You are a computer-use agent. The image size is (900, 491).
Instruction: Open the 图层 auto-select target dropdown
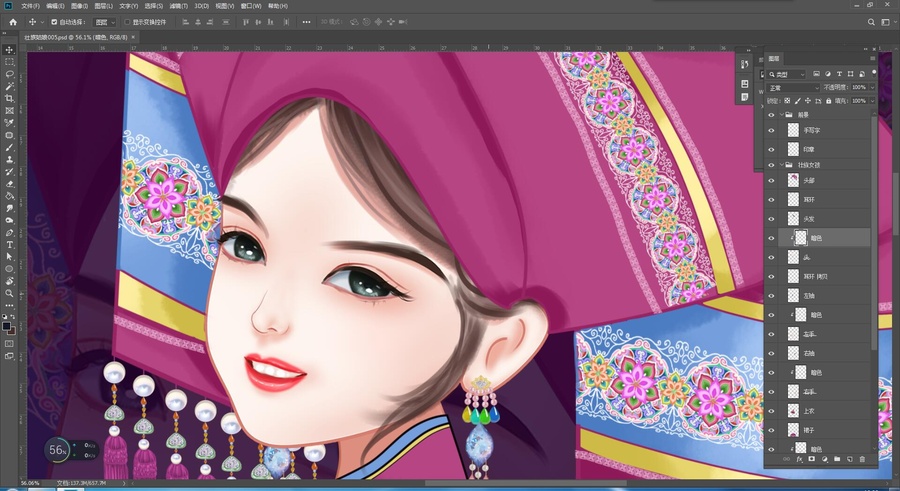coord(105,22)
